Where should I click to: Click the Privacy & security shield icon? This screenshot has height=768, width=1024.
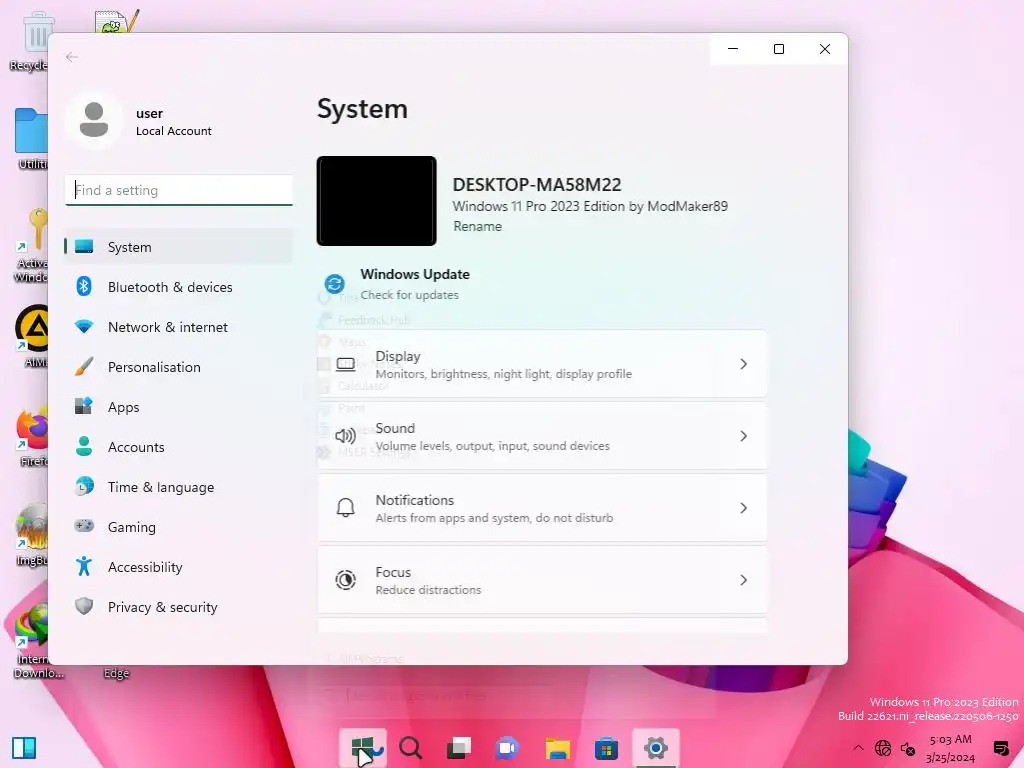pyautogui.click(x=84, y=606)
